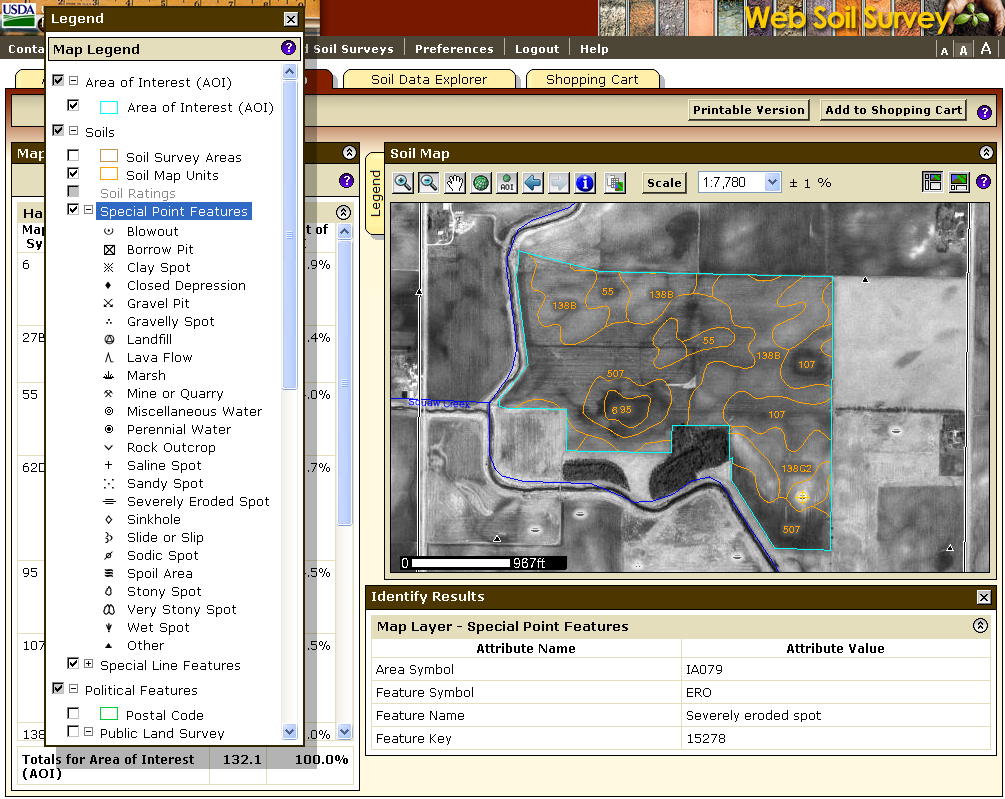Click the Printable Version button
Image resolution: width=1005 pixels, height=799 pixels.
(x=749, y=110)
